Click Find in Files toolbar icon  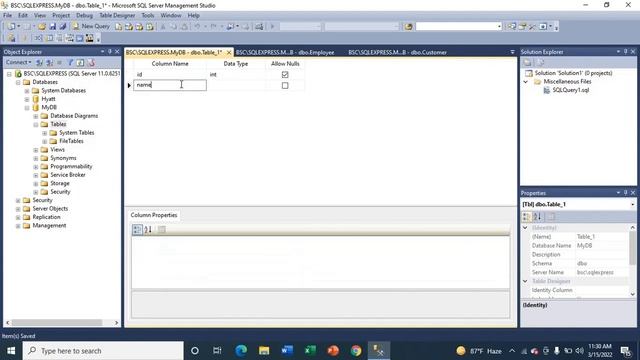point(408,27)
